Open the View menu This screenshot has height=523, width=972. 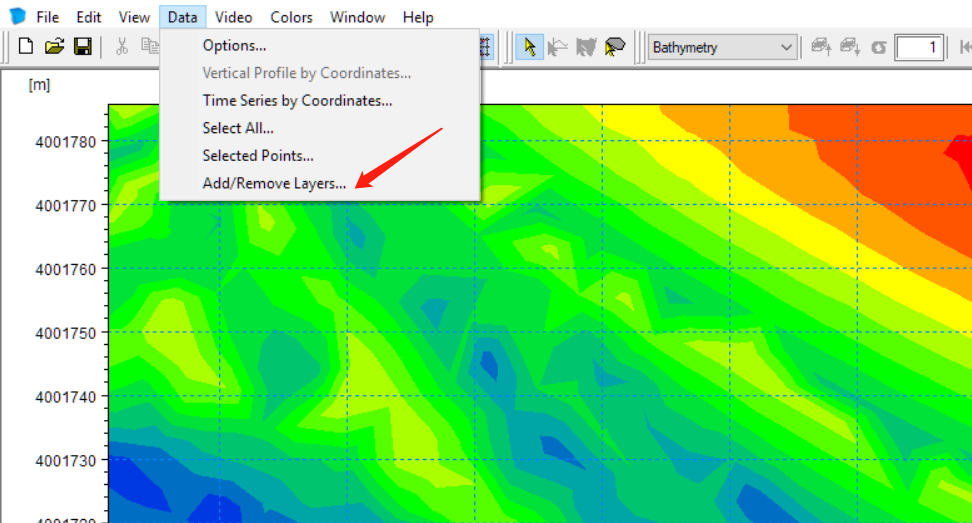pos(134,17)
